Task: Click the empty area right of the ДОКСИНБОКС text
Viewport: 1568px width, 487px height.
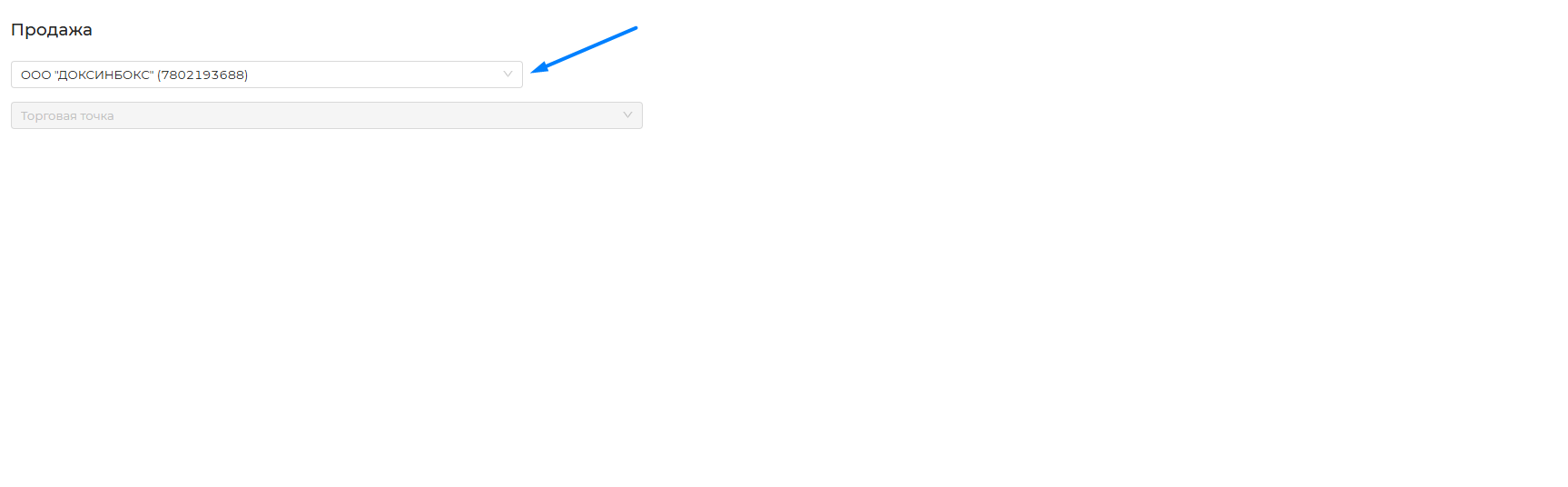Action: coord(372,75)
